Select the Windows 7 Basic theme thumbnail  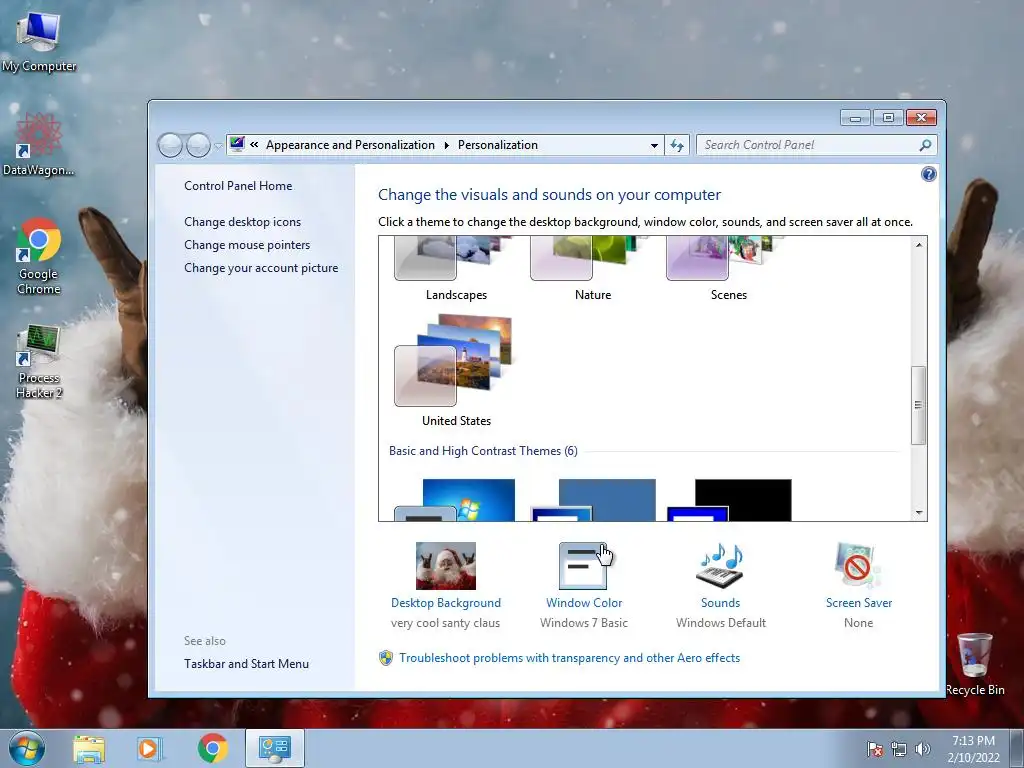click(x=456, y=500)
